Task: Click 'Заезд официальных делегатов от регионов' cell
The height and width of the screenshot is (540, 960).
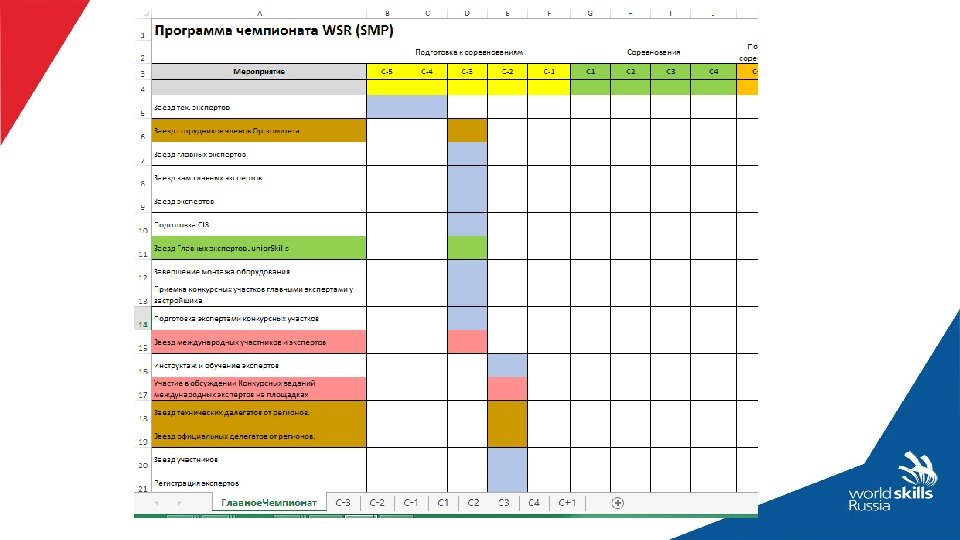Action: pos(259,436)
